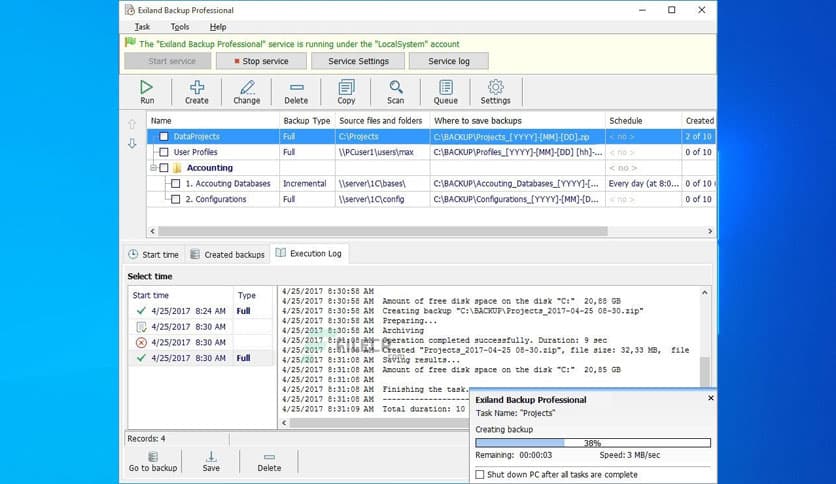Image resolution: width=836 pixels, height=484 pixels.
Task: Click "Every day (at 8:0..." schedule cell
Action: point(643,183)
